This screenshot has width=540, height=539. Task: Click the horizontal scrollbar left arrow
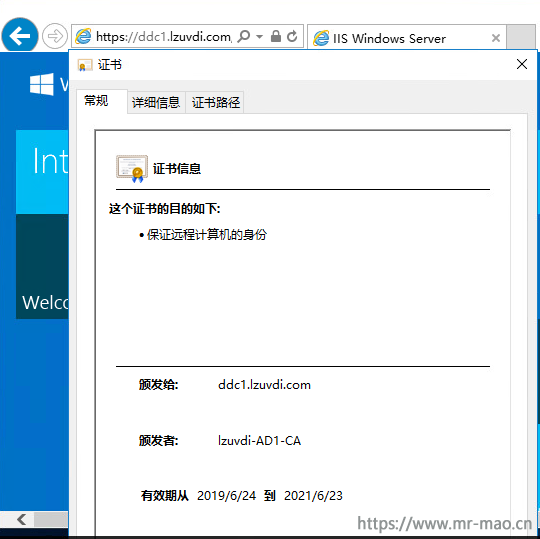(x=22, y=519)
